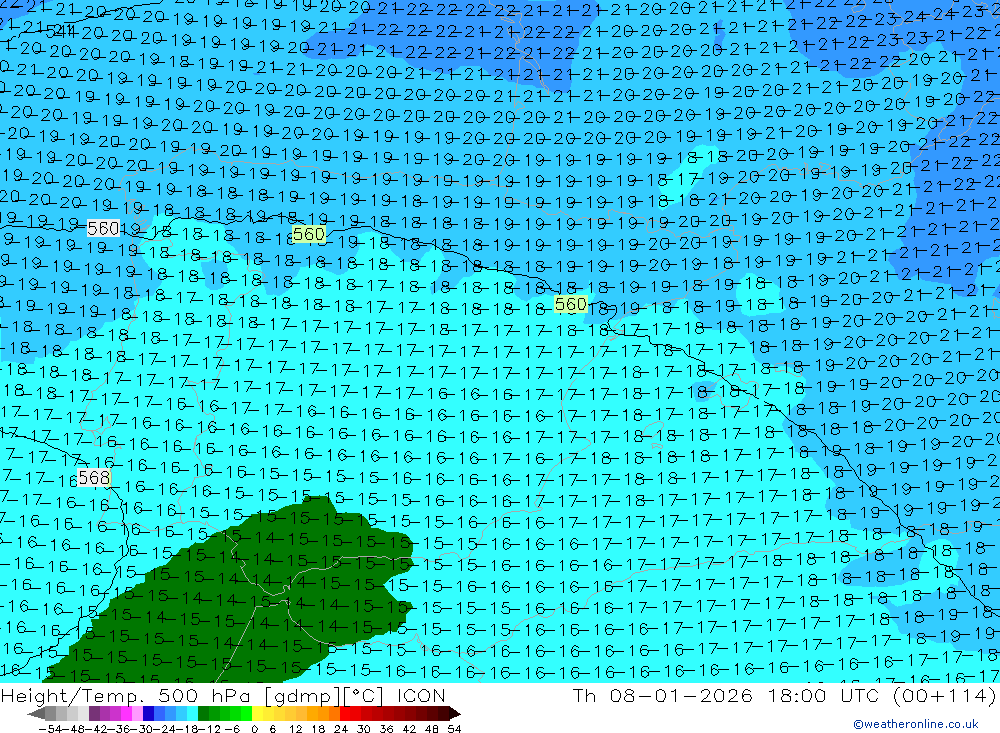This screenshot has width=1000, height=733.
Task: Click the gray left arrow end of legend
Action: (x=36, y=713)
